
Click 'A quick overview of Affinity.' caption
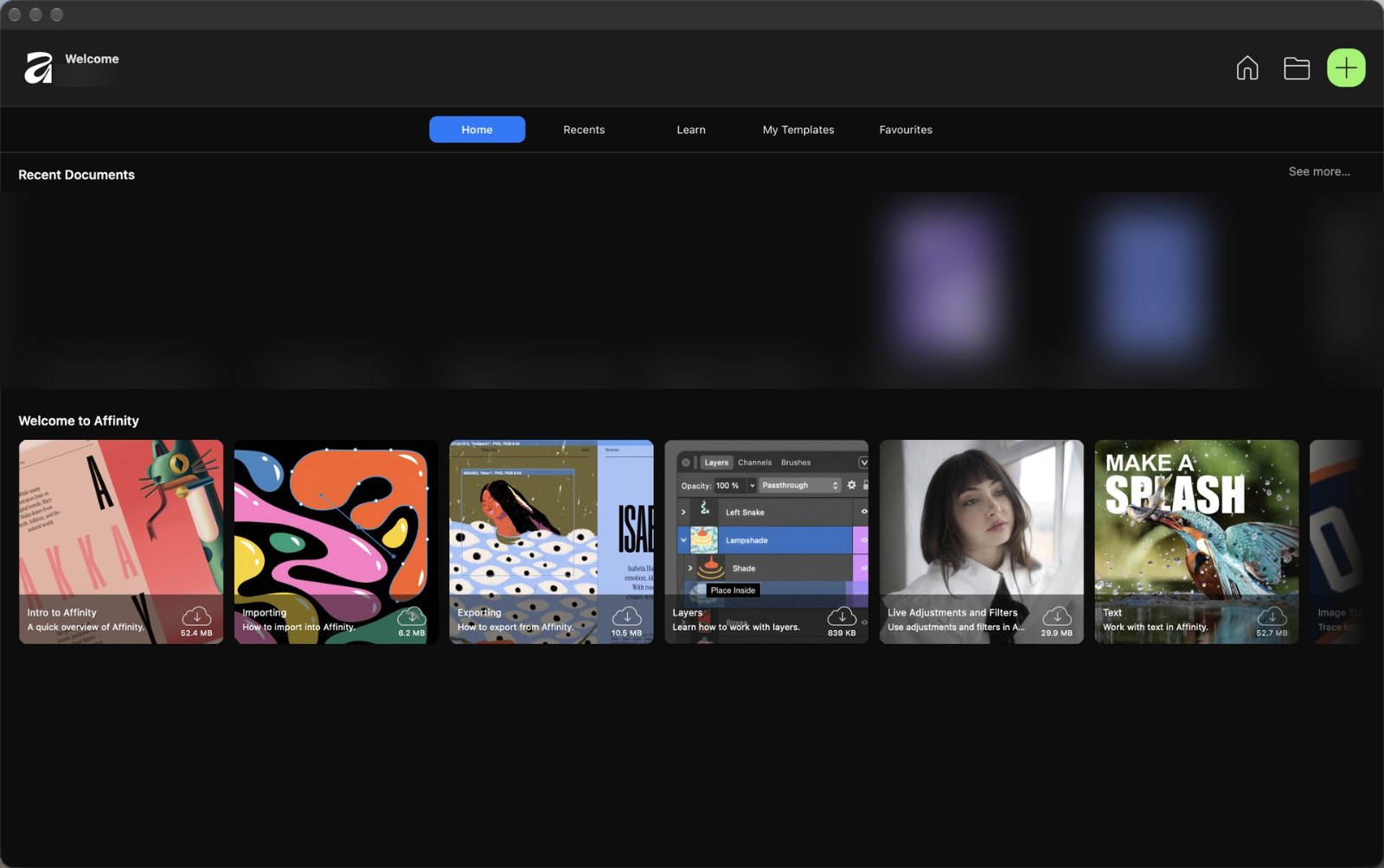pos(86,627)
